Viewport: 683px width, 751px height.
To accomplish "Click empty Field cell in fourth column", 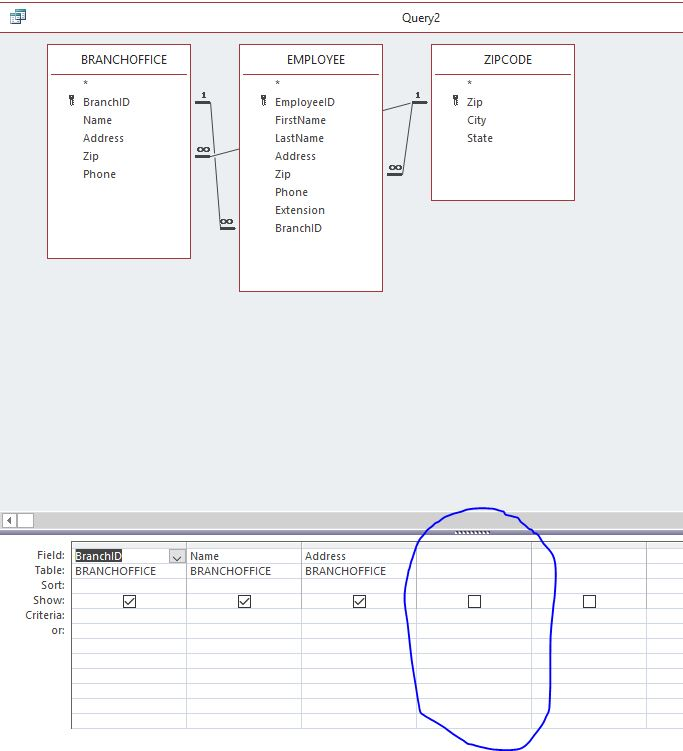I will [474, 556].
